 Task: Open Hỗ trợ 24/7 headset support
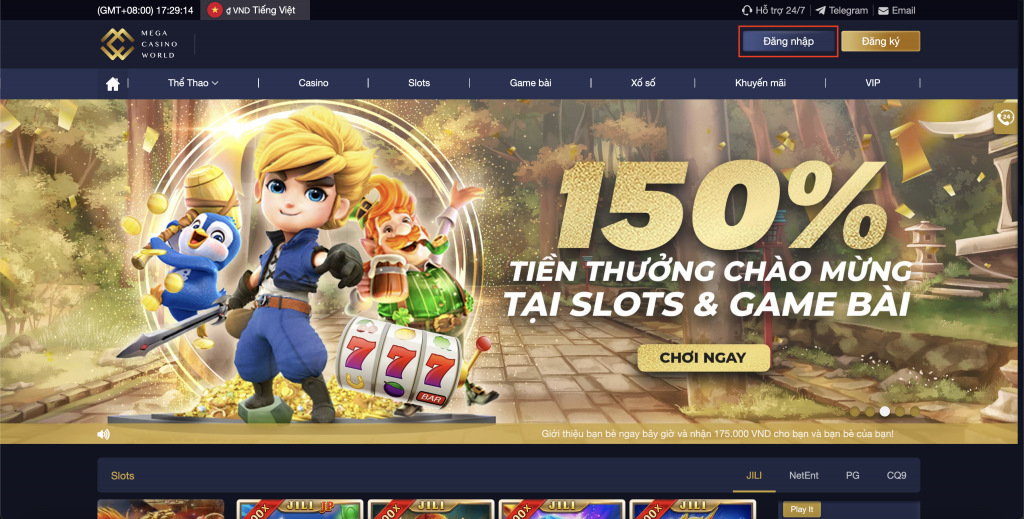coord(773,10)
